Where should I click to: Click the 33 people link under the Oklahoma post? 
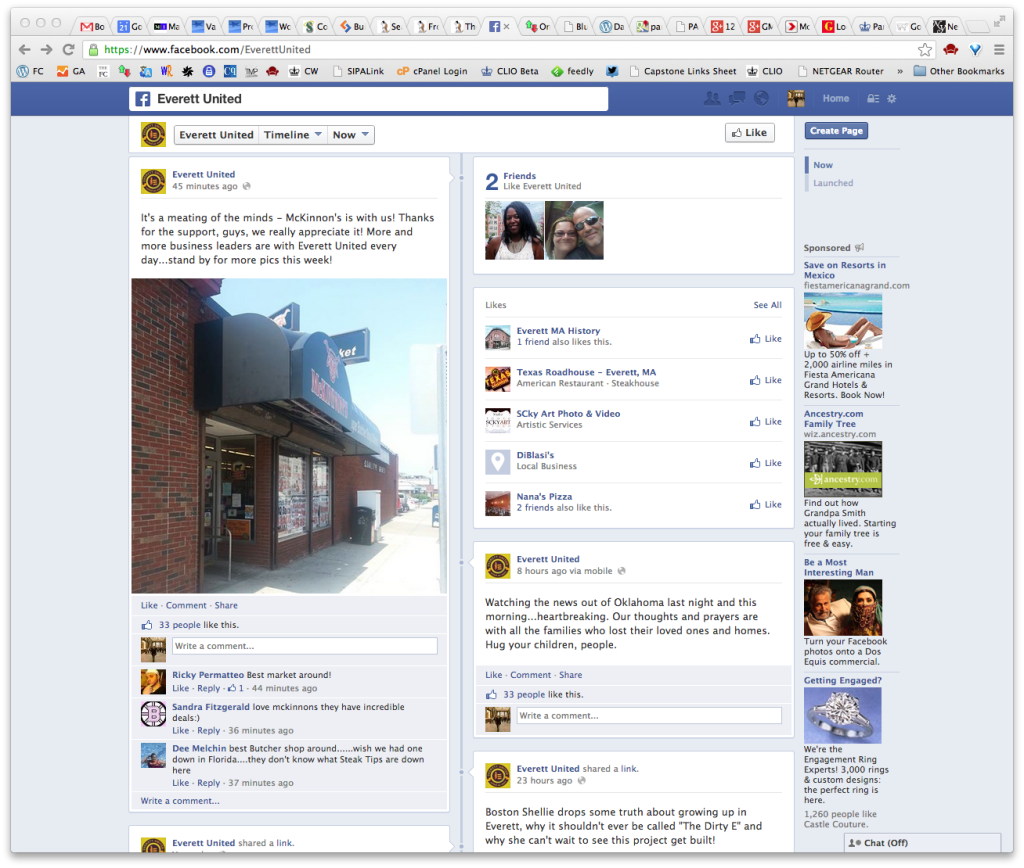(524, 694)
